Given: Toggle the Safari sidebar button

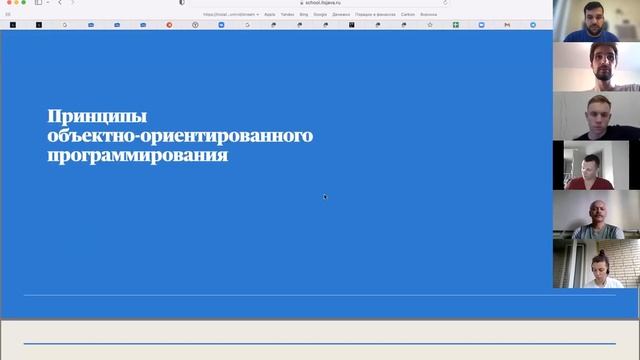Looking at the screenshot, I should [38, 2].
